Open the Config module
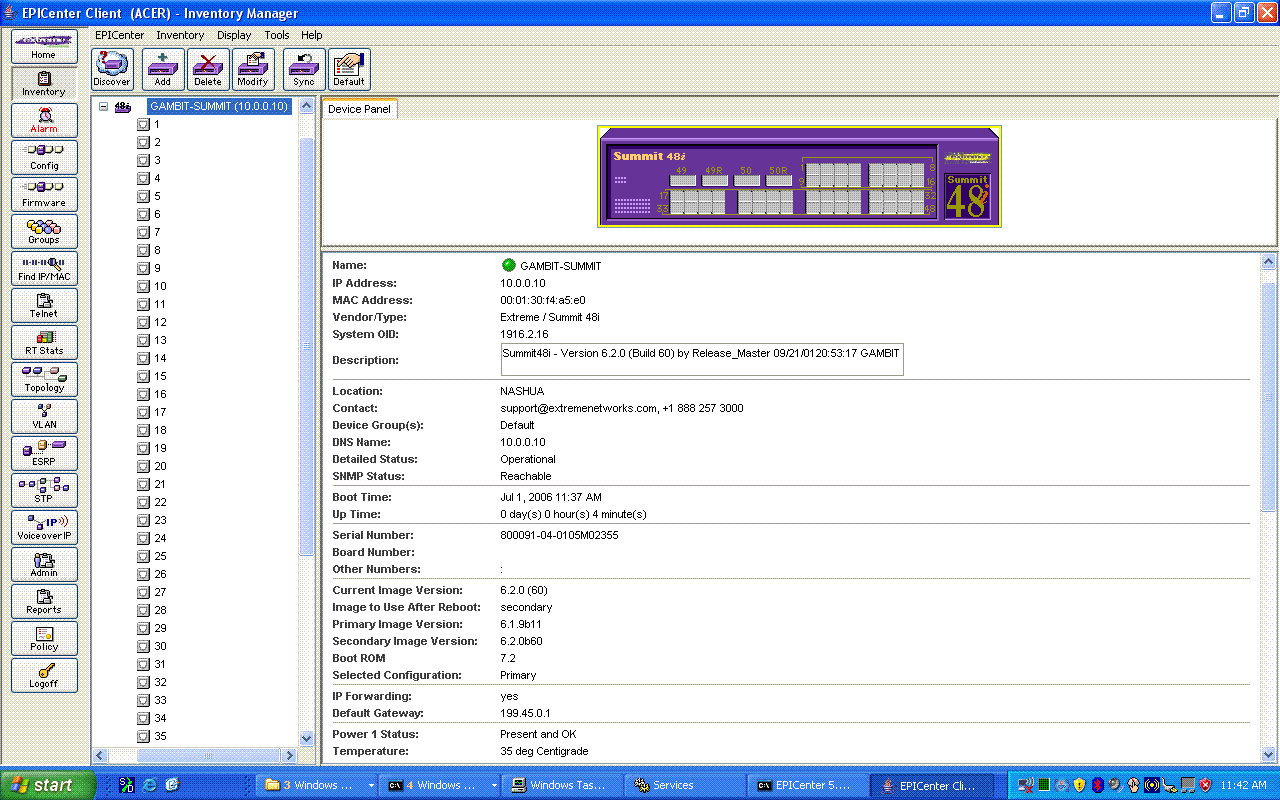The image size is (1280, 800). click(x=44, y=157)
